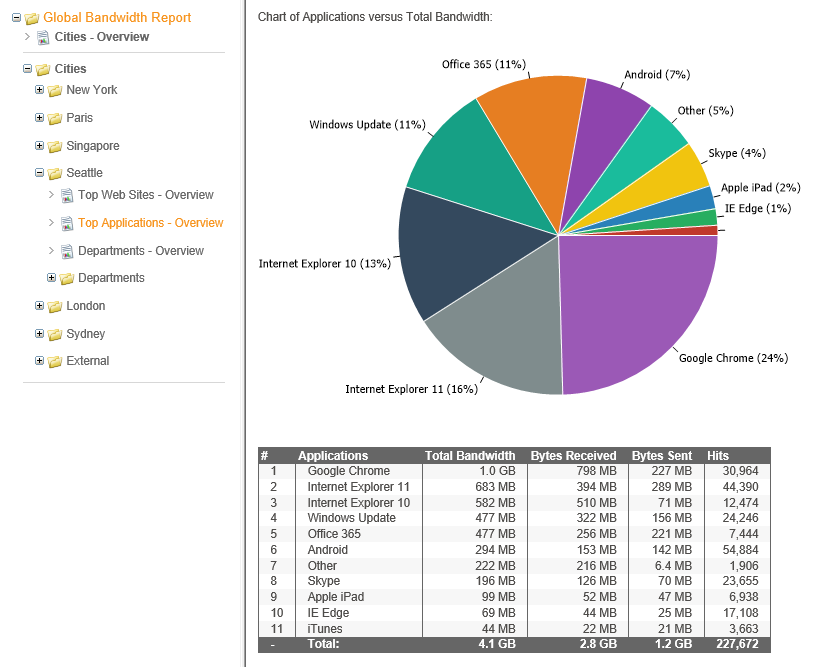The width and height of the screenshot is (817, 667).
Task: Expand the Cities - Overview chevron
Action: (28, 36)
